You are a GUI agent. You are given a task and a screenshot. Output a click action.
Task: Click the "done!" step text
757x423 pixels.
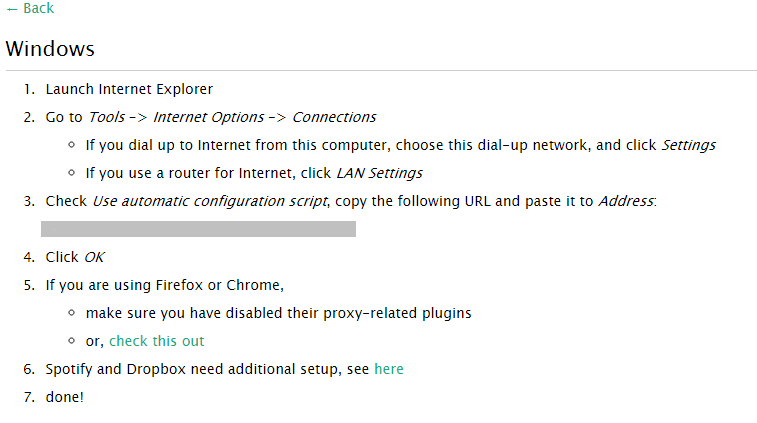pyautogui.click(x=65, y=397)
